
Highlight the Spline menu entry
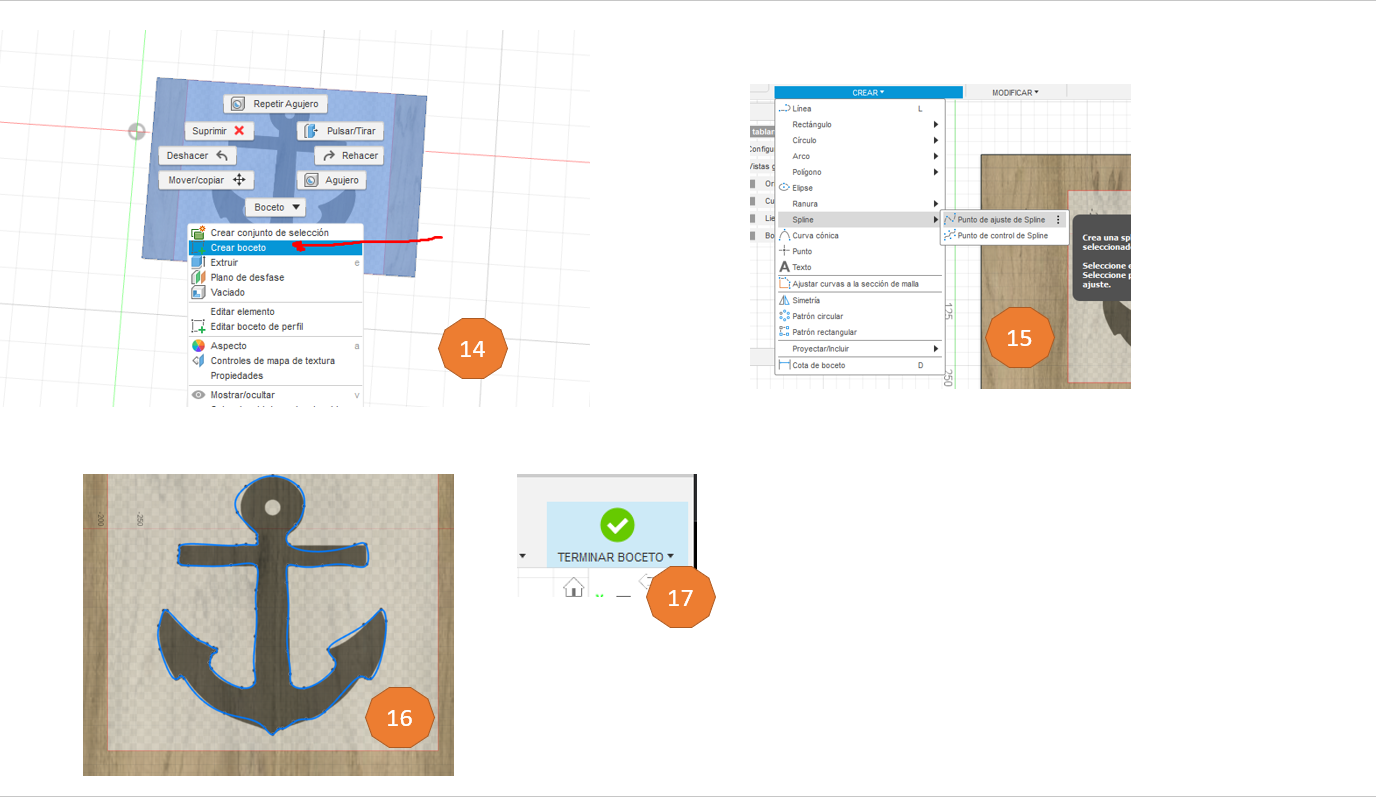(859, 220)
